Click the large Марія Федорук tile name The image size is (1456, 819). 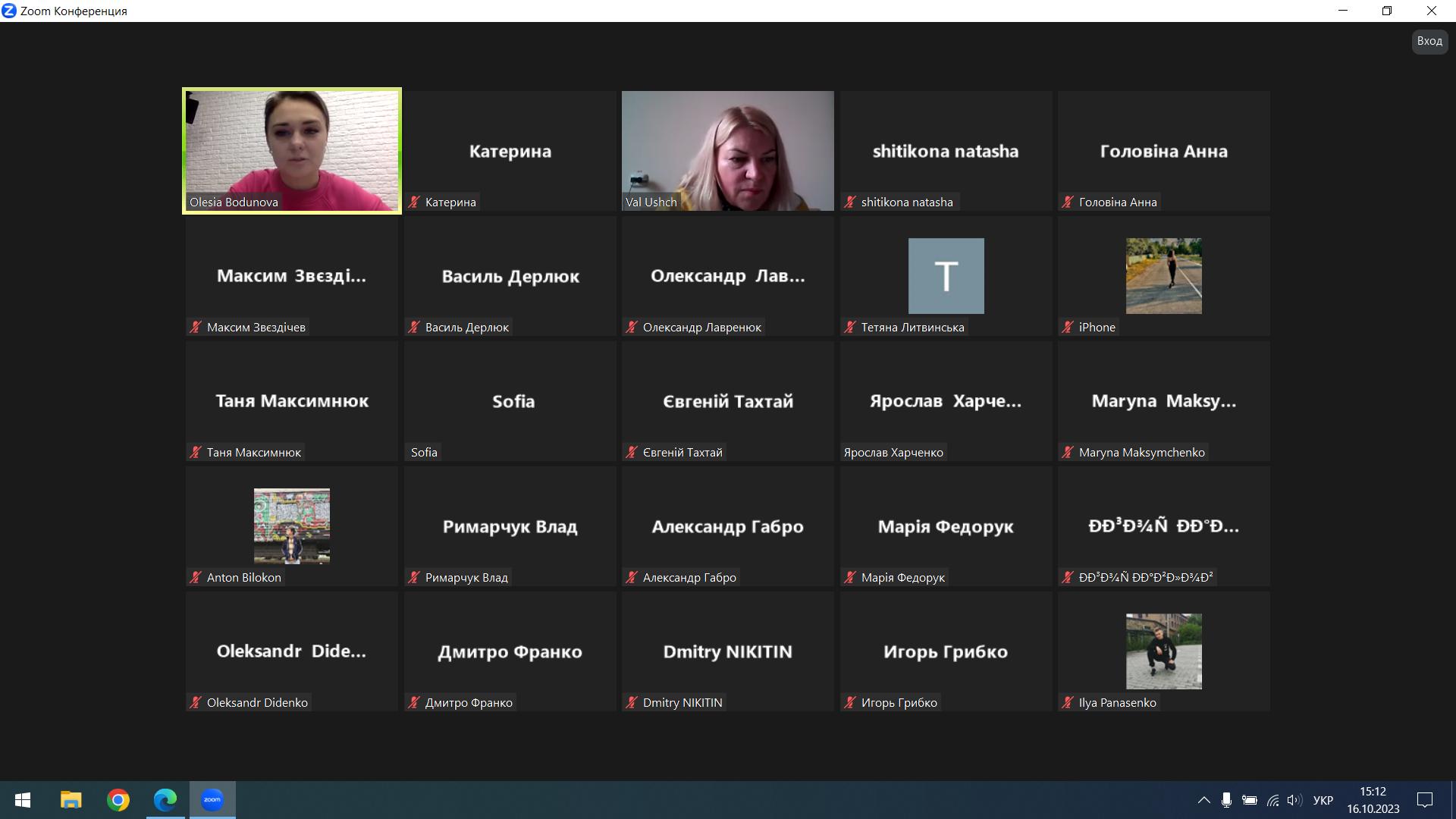tap(946, 526)
